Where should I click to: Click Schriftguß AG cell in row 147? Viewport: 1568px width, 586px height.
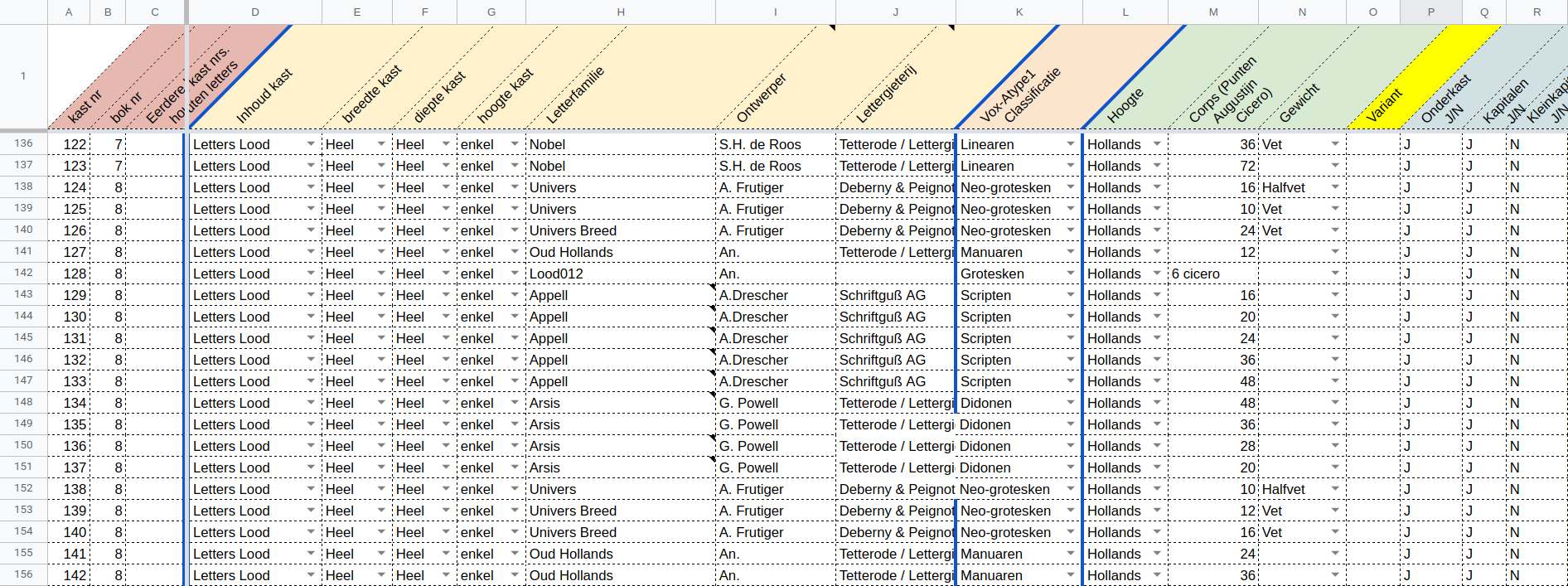(x=895, y=381)
